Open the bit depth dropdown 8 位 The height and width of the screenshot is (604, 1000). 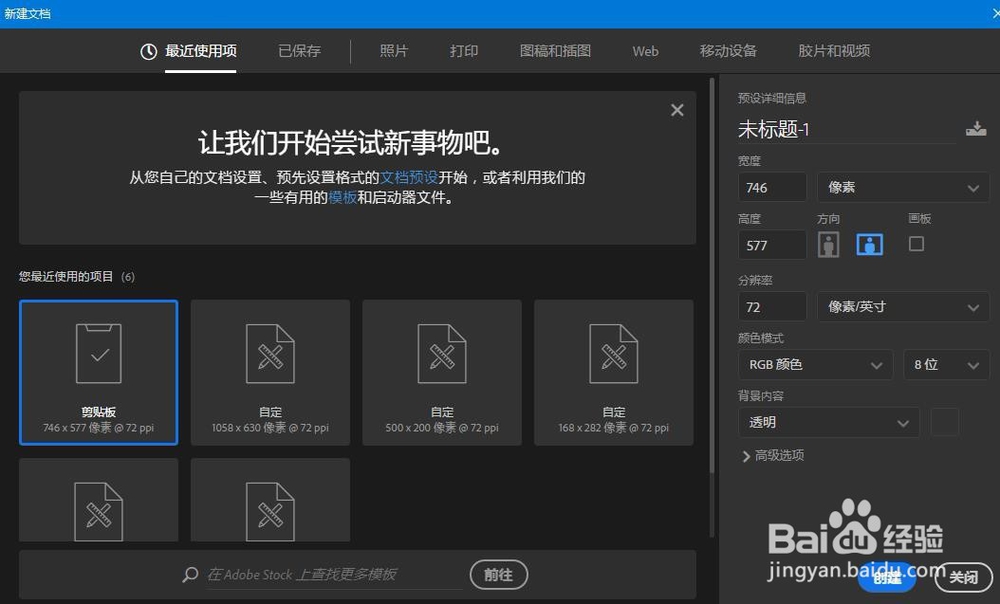(x=946, y=365)
